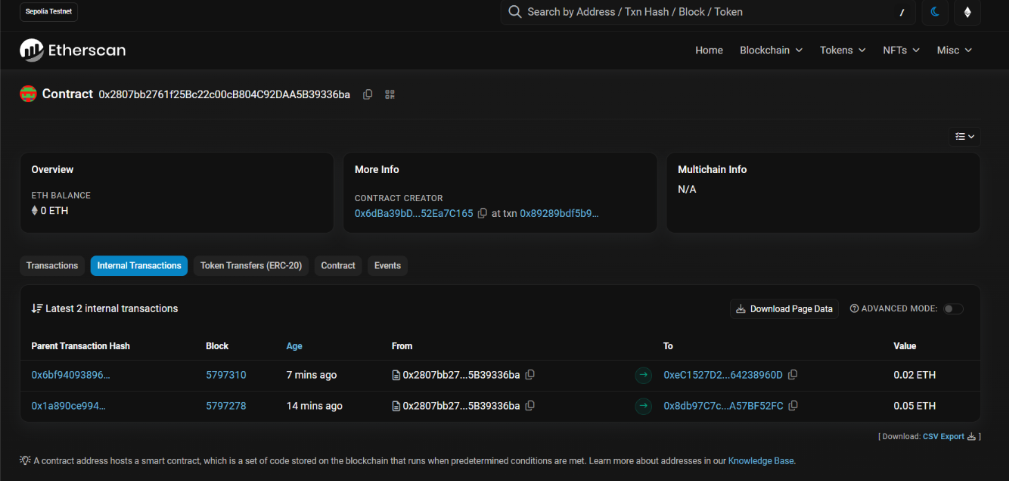Go to Home in navigation
Viewport: 1009px width, 481px height.
(x=708, y=50)
